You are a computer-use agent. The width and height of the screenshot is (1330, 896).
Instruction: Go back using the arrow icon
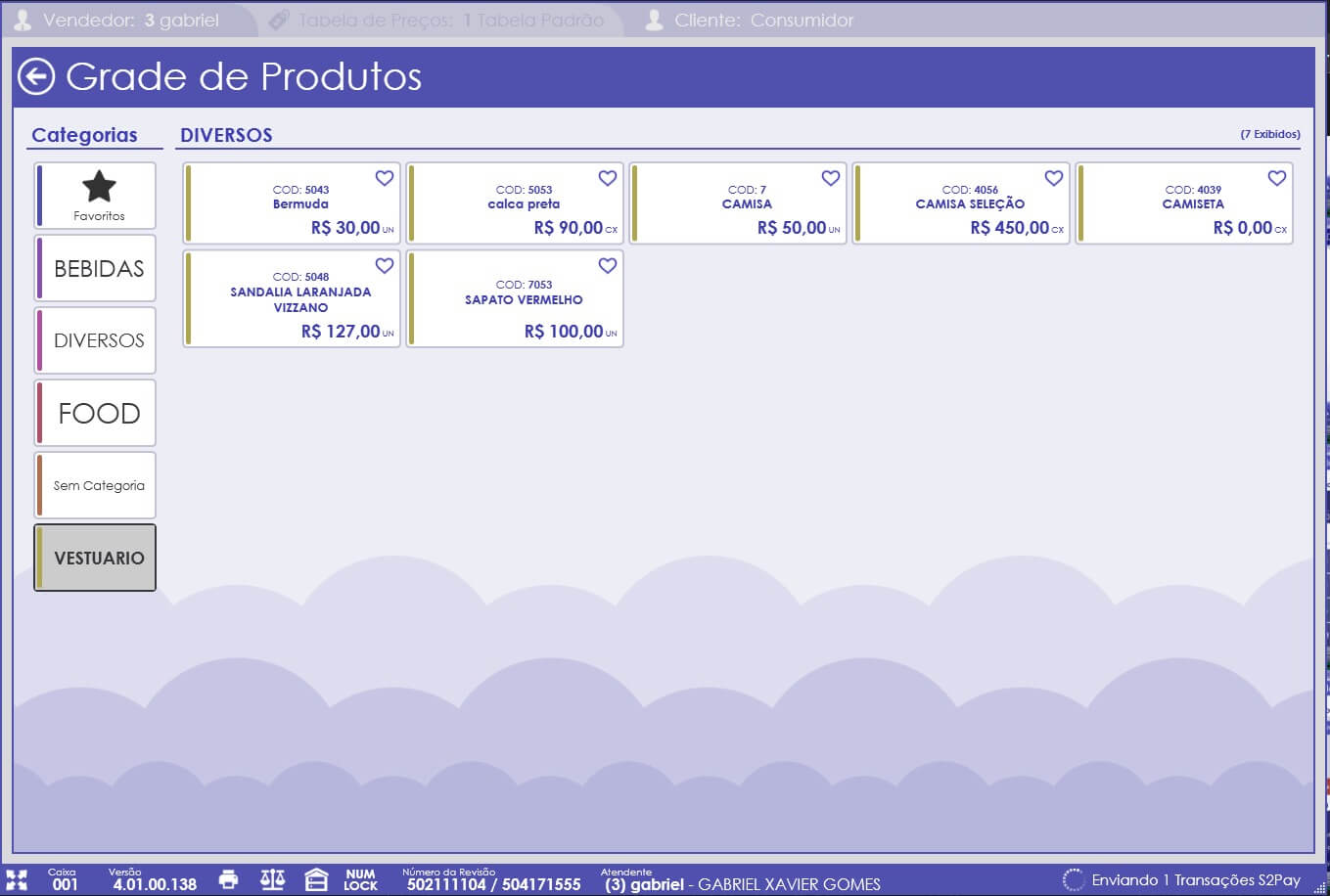click(x=36, y=76)
